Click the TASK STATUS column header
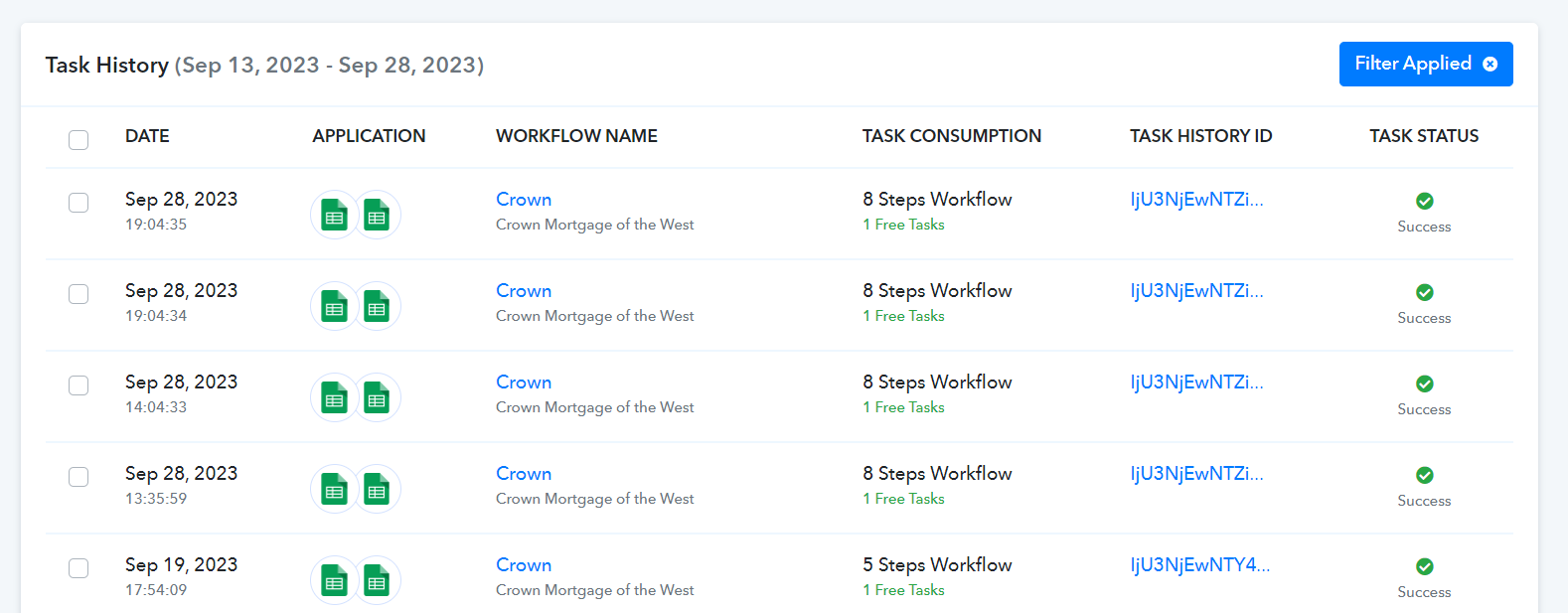 (1424, 136)
